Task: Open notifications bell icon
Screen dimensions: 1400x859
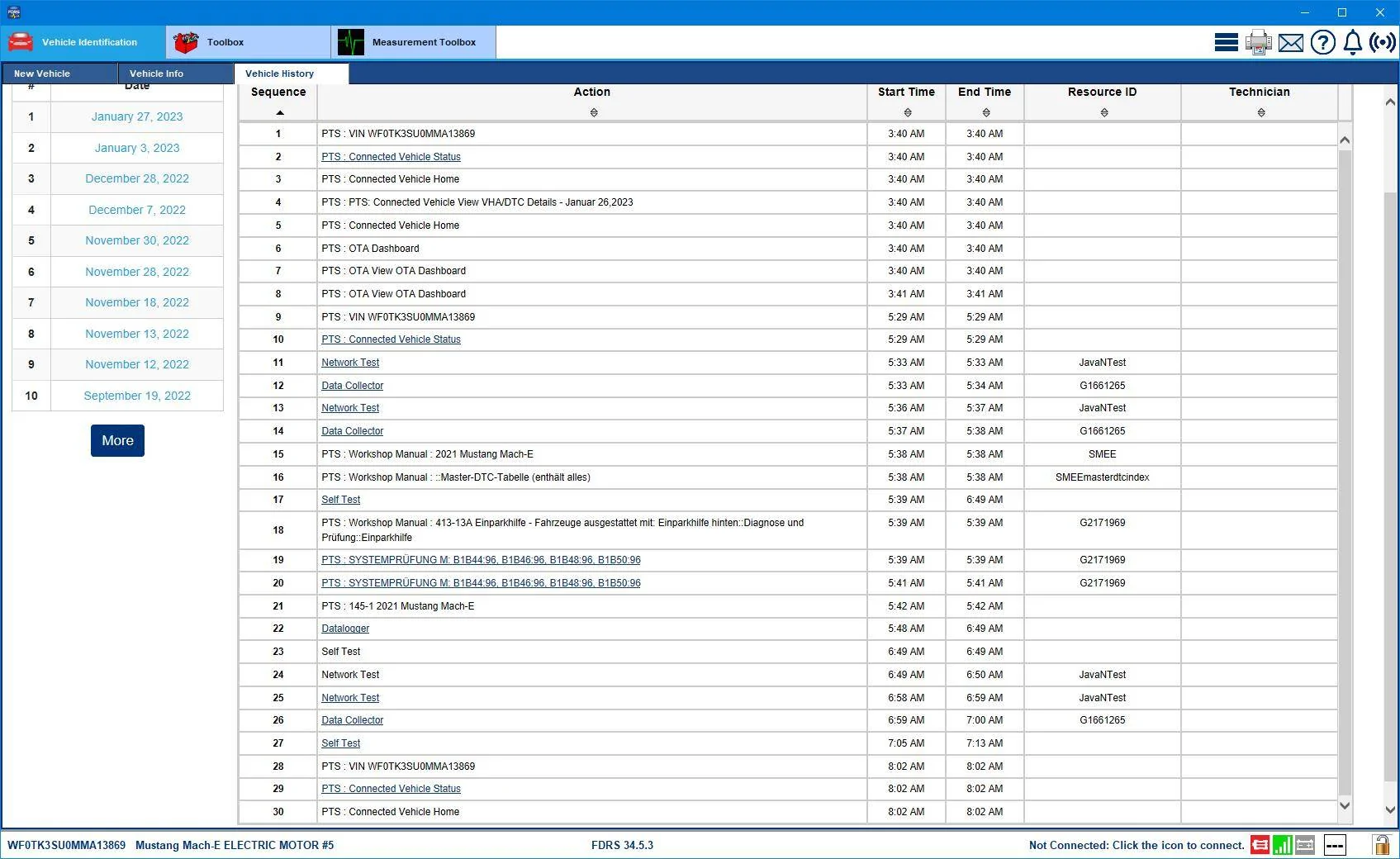Action: tap(1352, 42)
